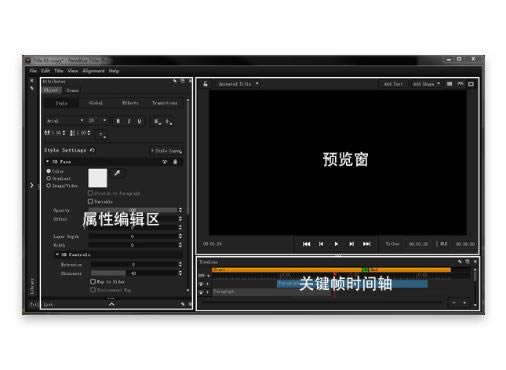
Task: Toggle underline text formatting
Action: point(139,121)
